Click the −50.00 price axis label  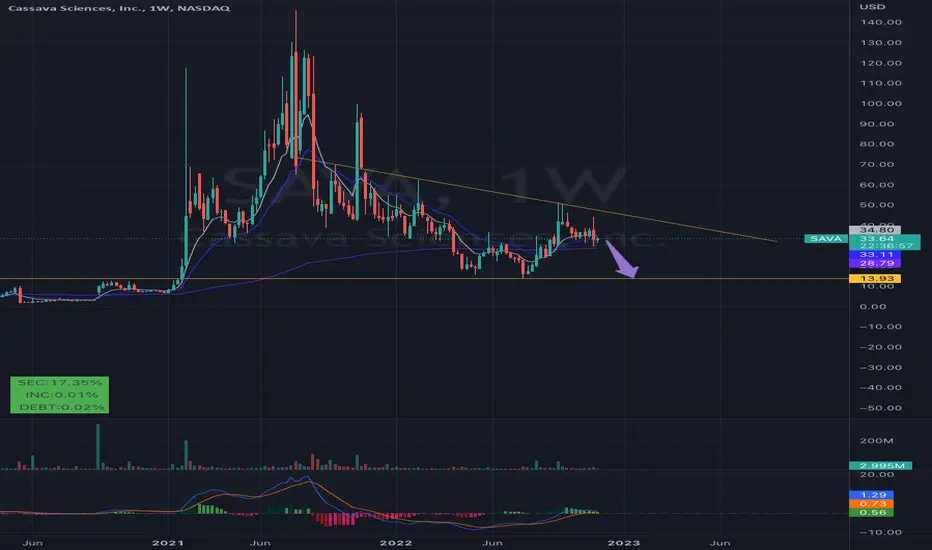[x=880, y=408]
